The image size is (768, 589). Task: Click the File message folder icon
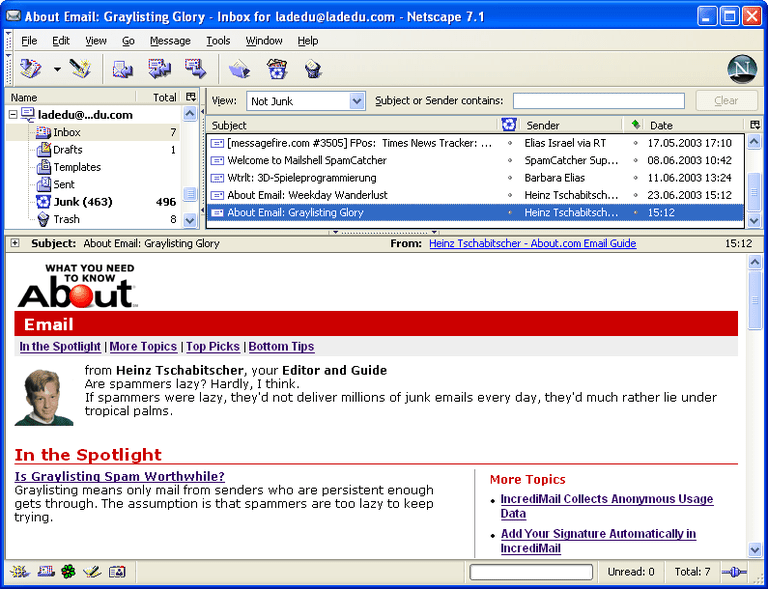point(240,69)
